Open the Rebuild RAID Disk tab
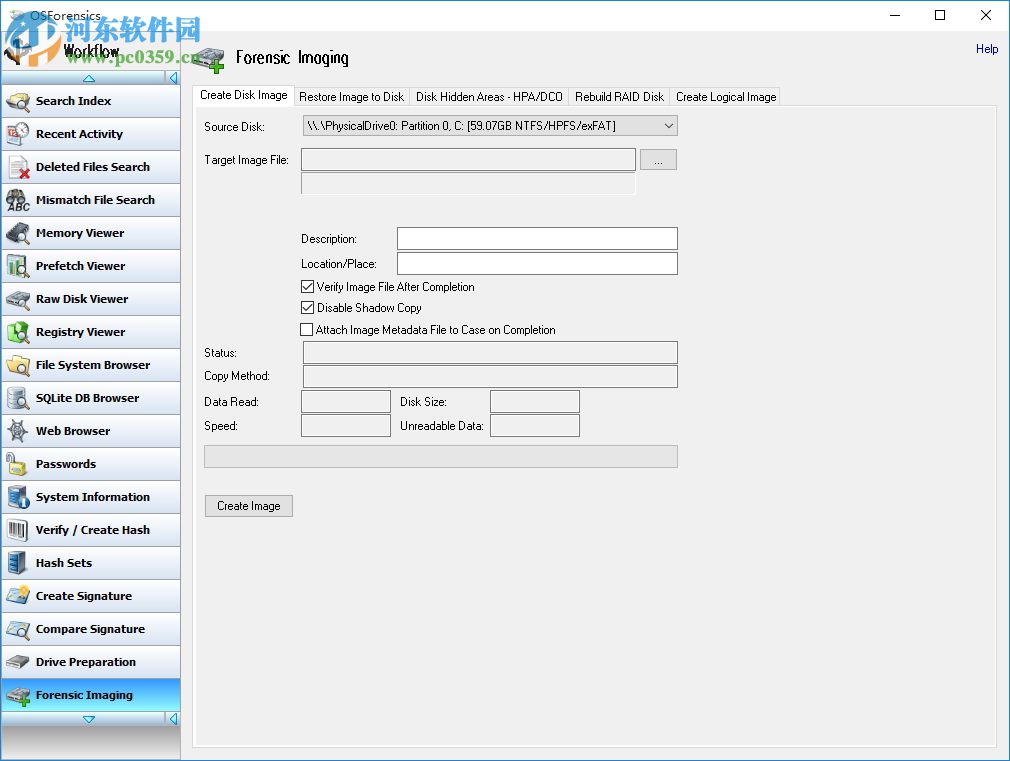Screen dimensions: 1010x761 [621, 96]
